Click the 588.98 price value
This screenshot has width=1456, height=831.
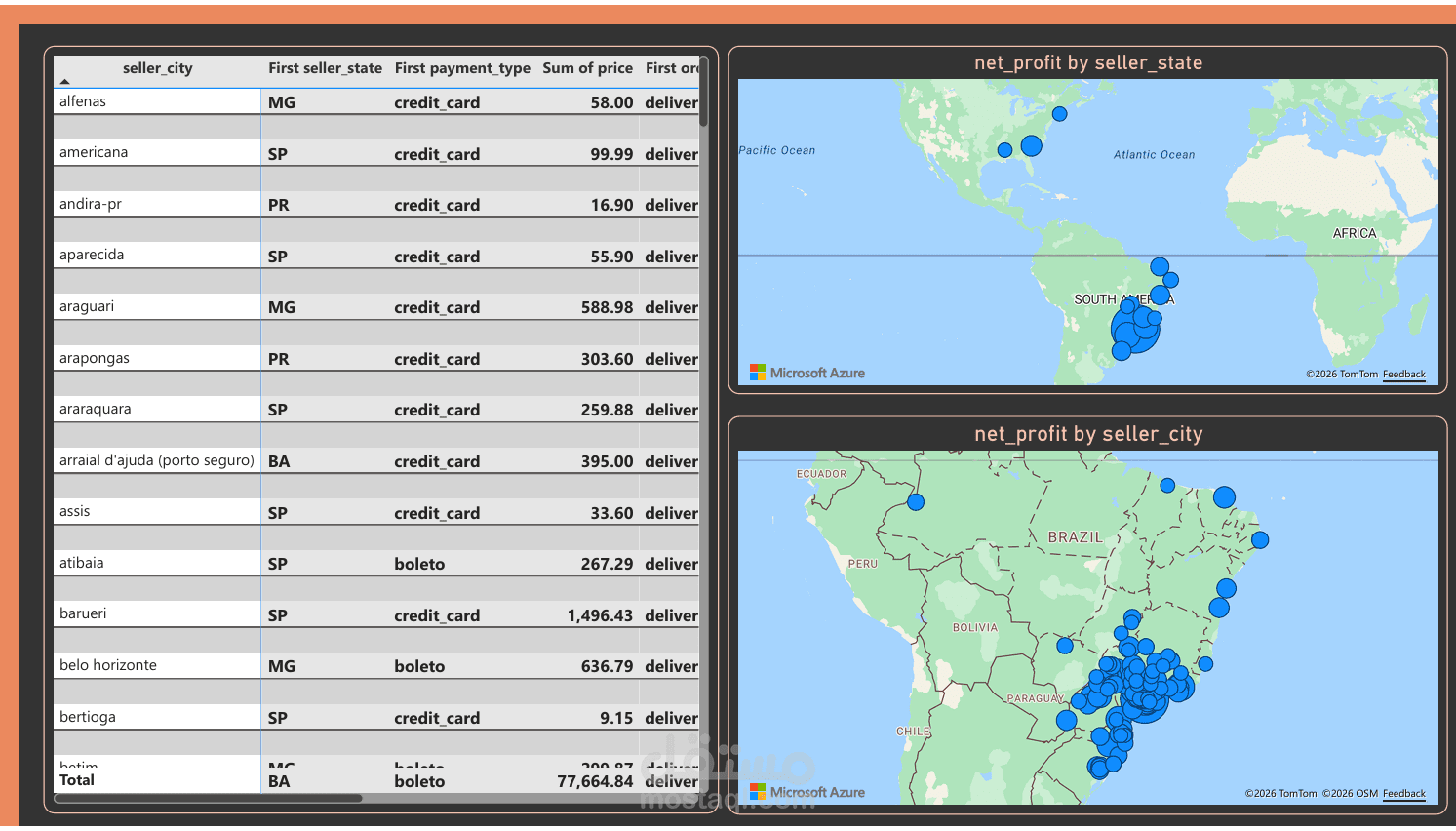pyautogui.click(x=607, y=307)
